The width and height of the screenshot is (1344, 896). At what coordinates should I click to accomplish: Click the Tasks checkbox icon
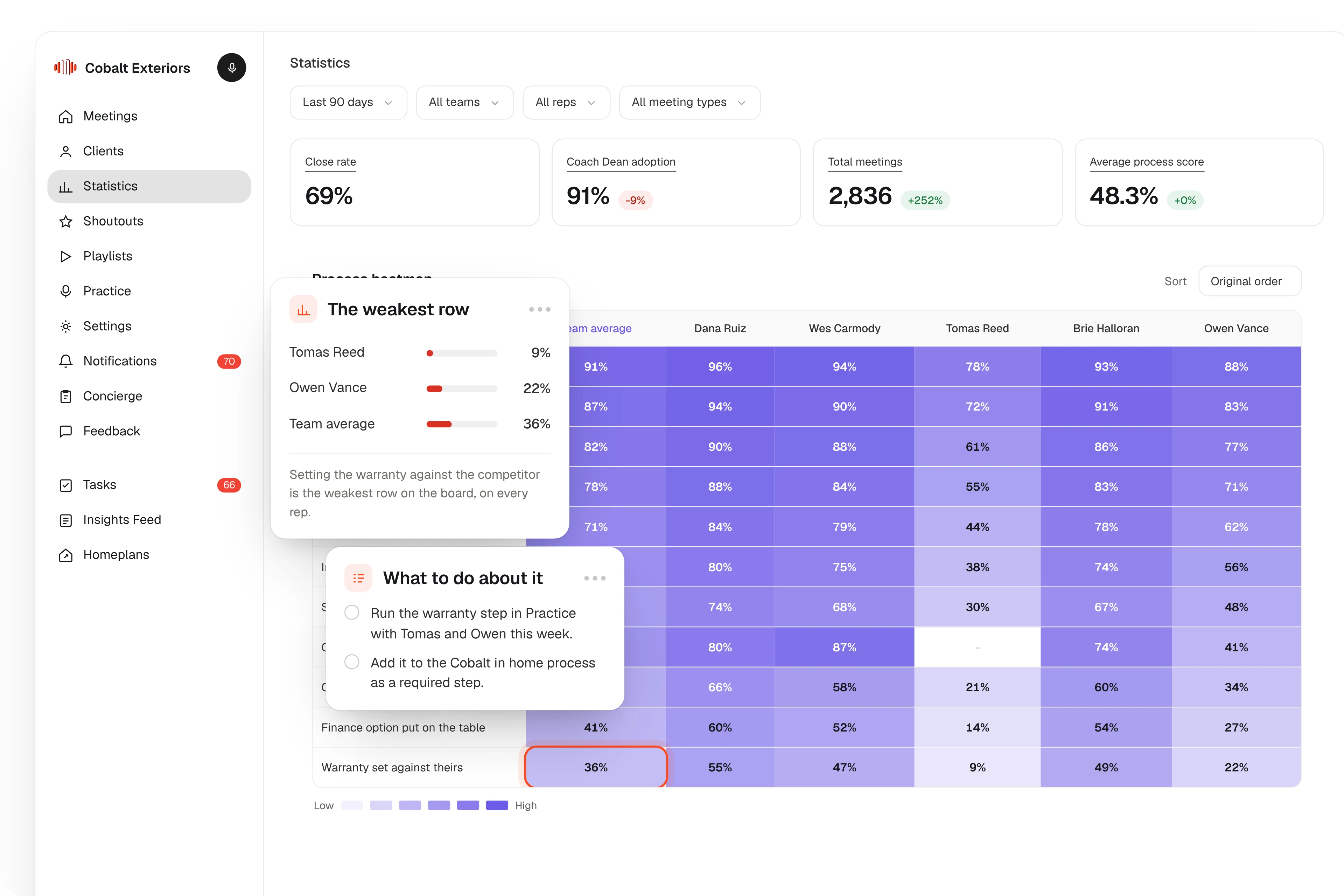tap(66, 485)
